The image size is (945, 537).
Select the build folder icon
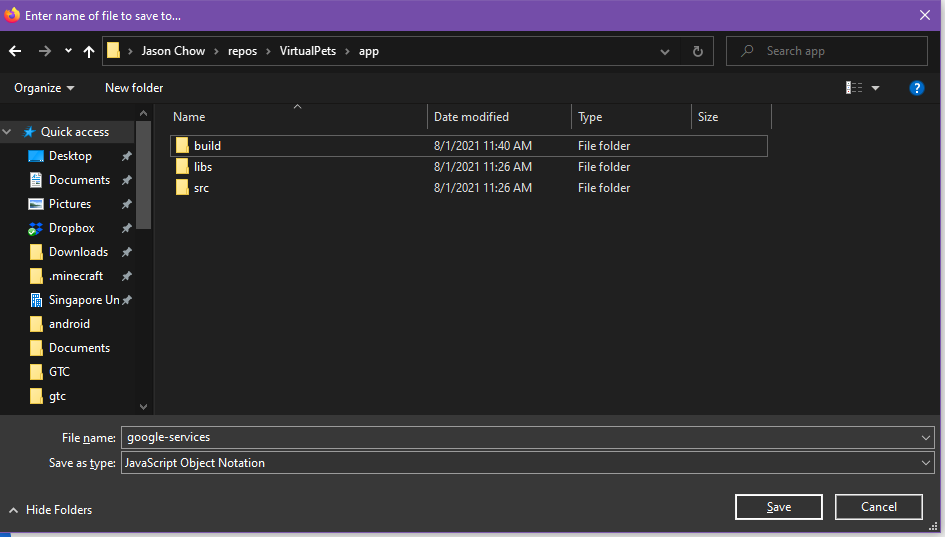click(182, 146)
